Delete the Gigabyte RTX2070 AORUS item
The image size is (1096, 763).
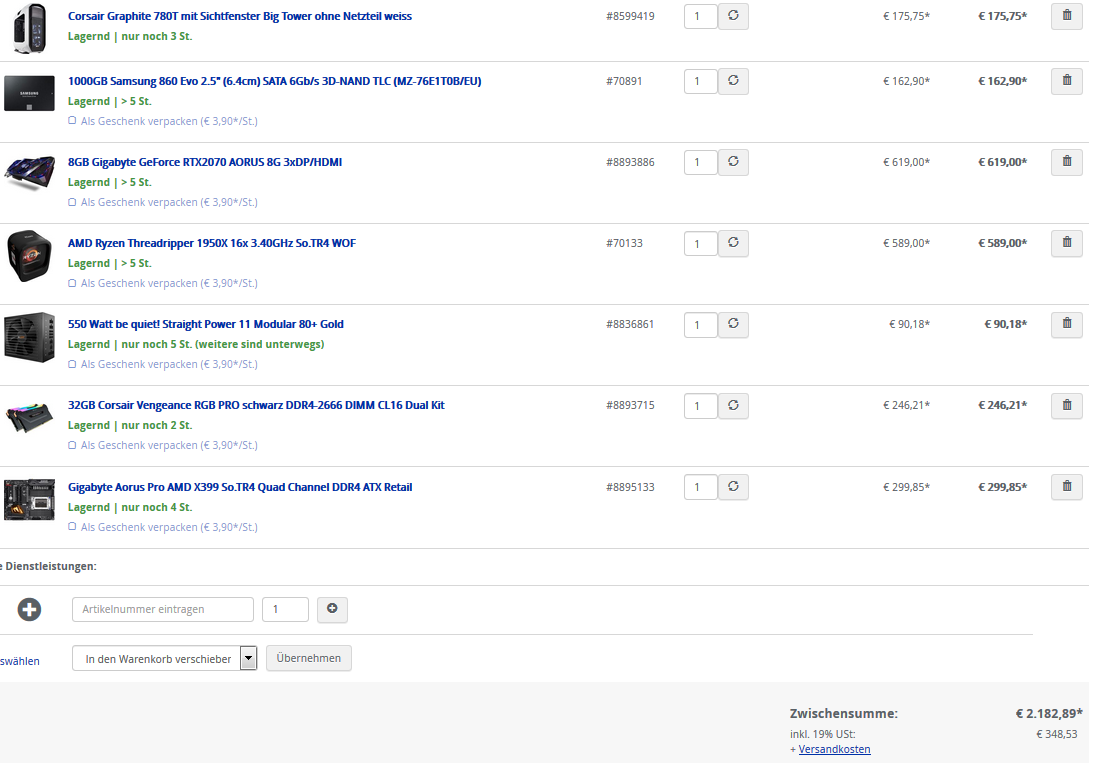1067,162
